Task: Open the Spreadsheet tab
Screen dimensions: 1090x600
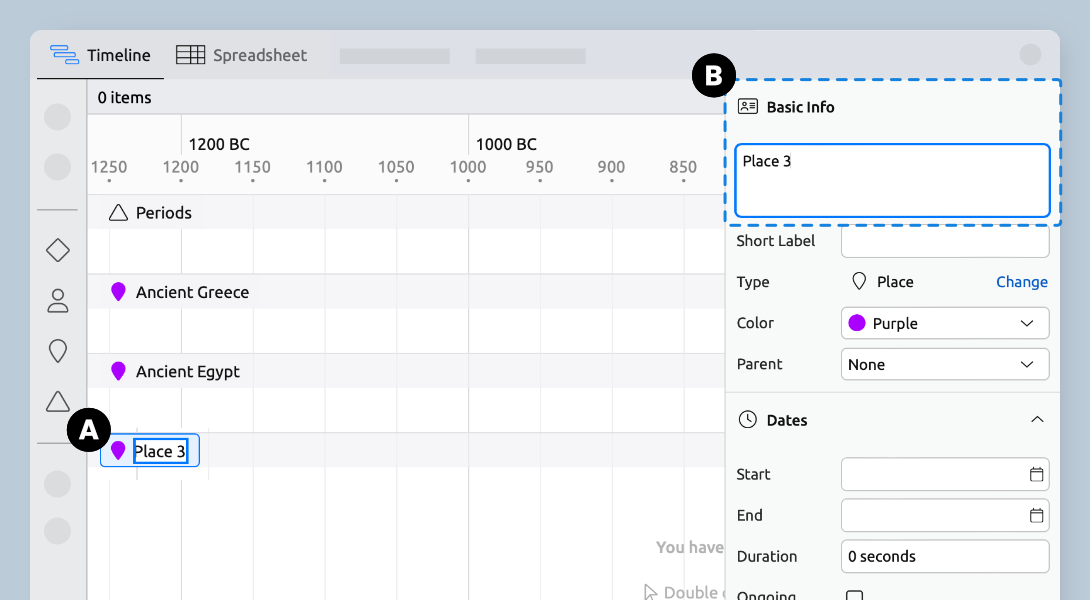Action: click(241, 55)
